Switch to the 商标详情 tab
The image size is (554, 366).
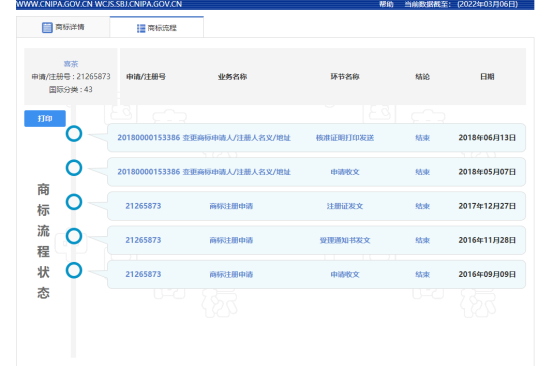coord(63,27)
